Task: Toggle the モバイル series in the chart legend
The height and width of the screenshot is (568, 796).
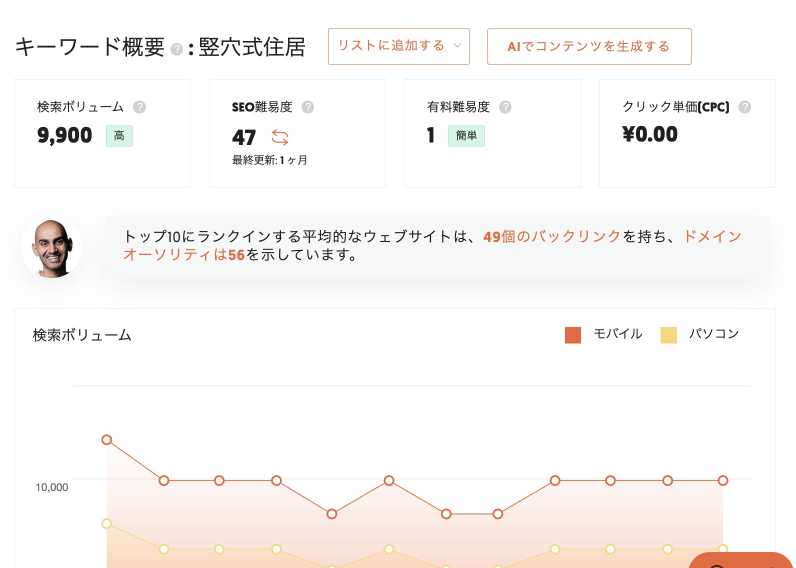Action: tap(604, 335)
